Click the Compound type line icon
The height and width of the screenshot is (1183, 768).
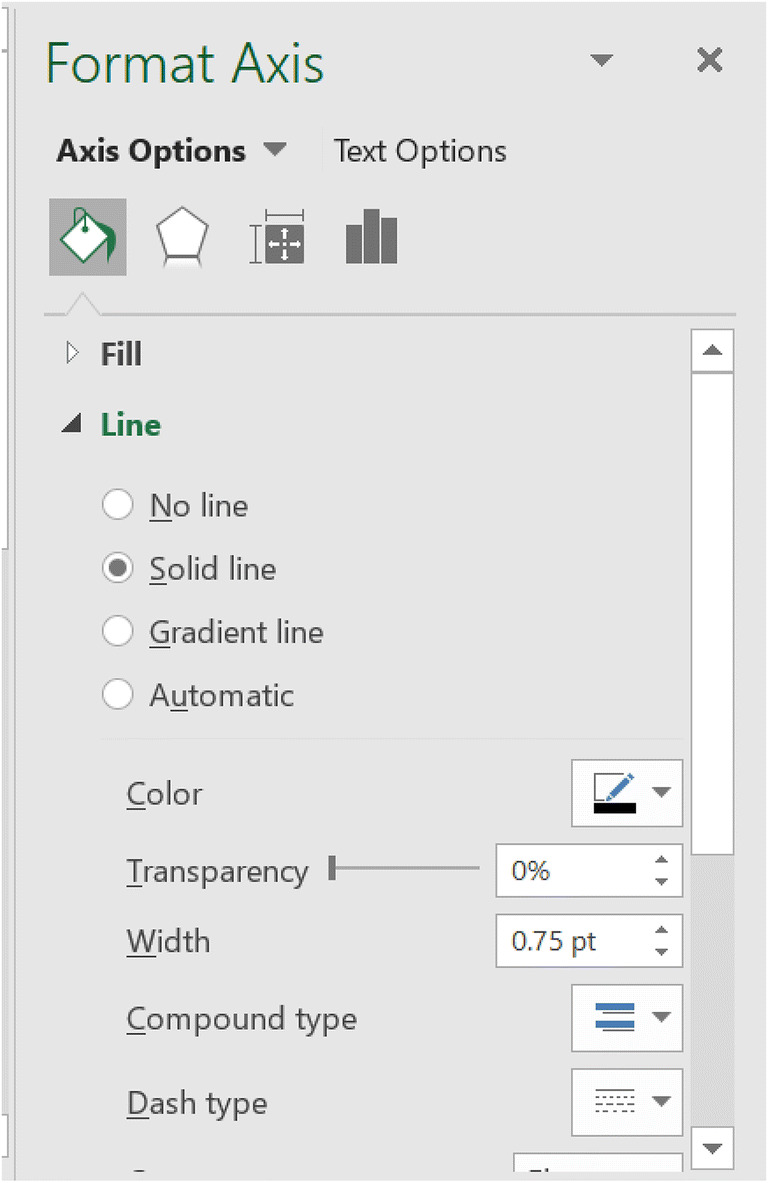(x=614, y=1018)
